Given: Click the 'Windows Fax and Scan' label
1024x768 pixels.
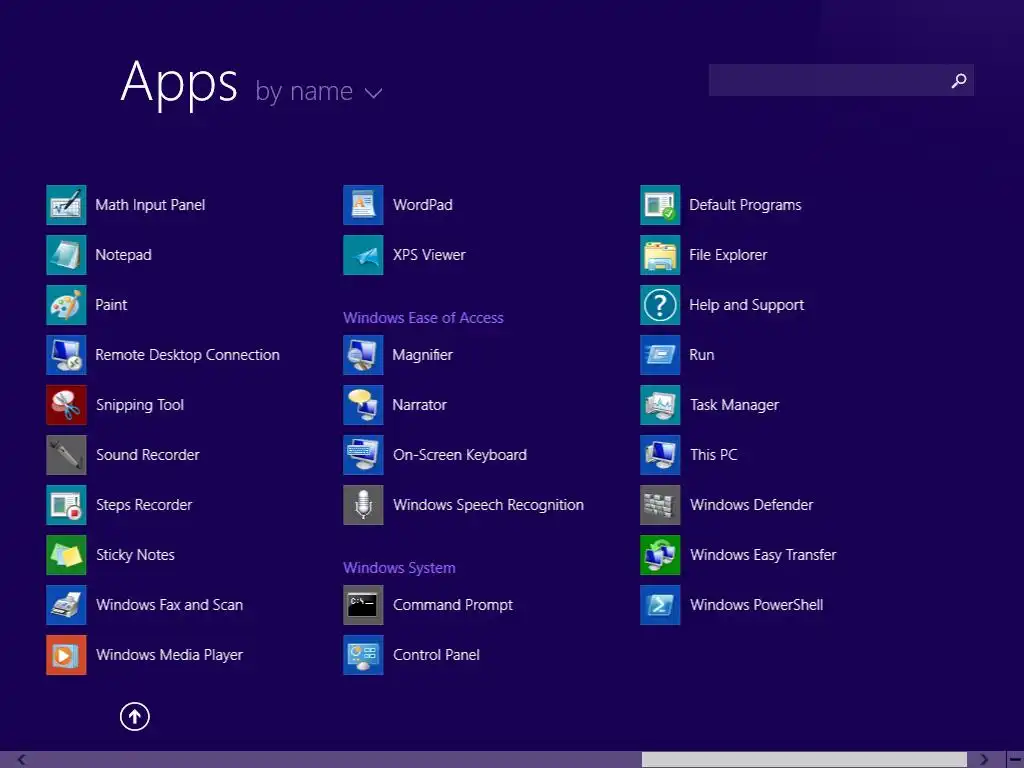Looking at the screenshot, I should coord(169,605).
